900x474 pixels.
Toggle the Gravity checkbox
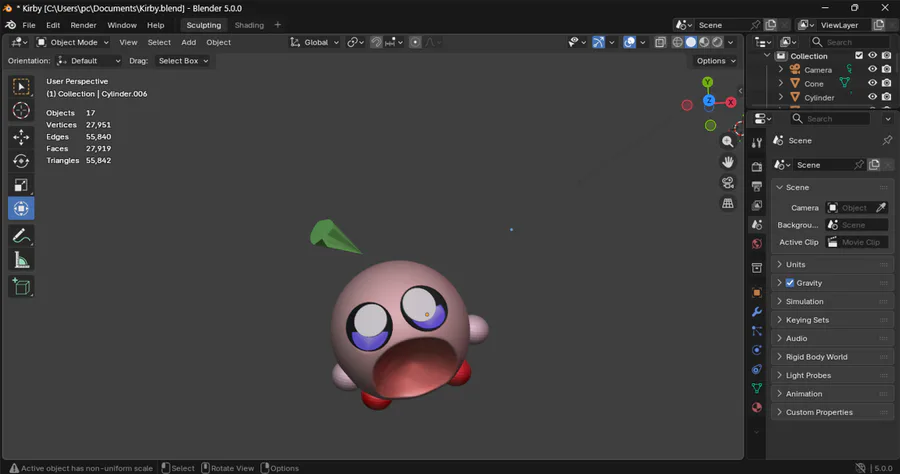pos(790,283)
